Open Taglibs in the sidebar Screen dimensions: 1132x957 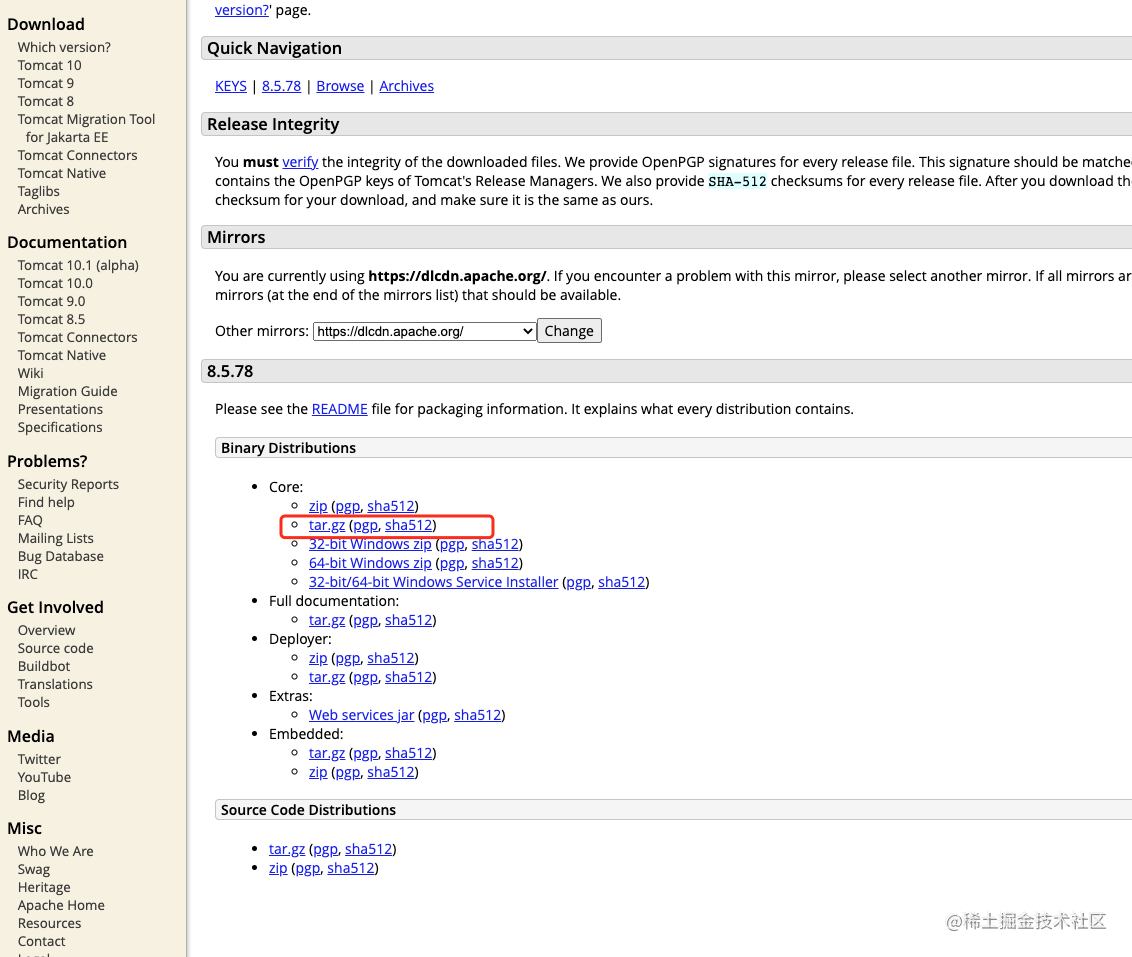(39, 191)
